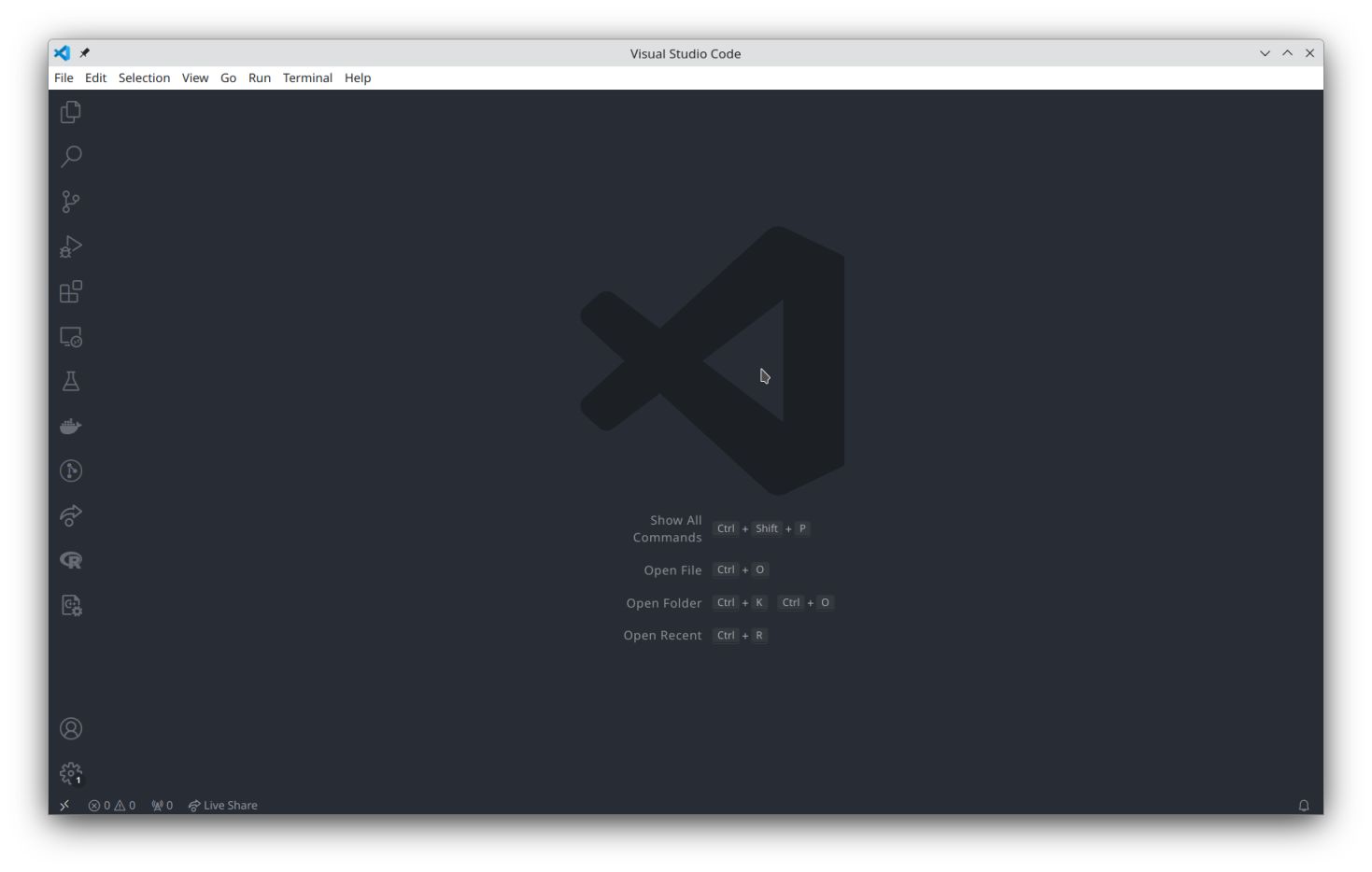Open the R language view
Viewport: 1372px width, 872px height.
coord(71,560)
